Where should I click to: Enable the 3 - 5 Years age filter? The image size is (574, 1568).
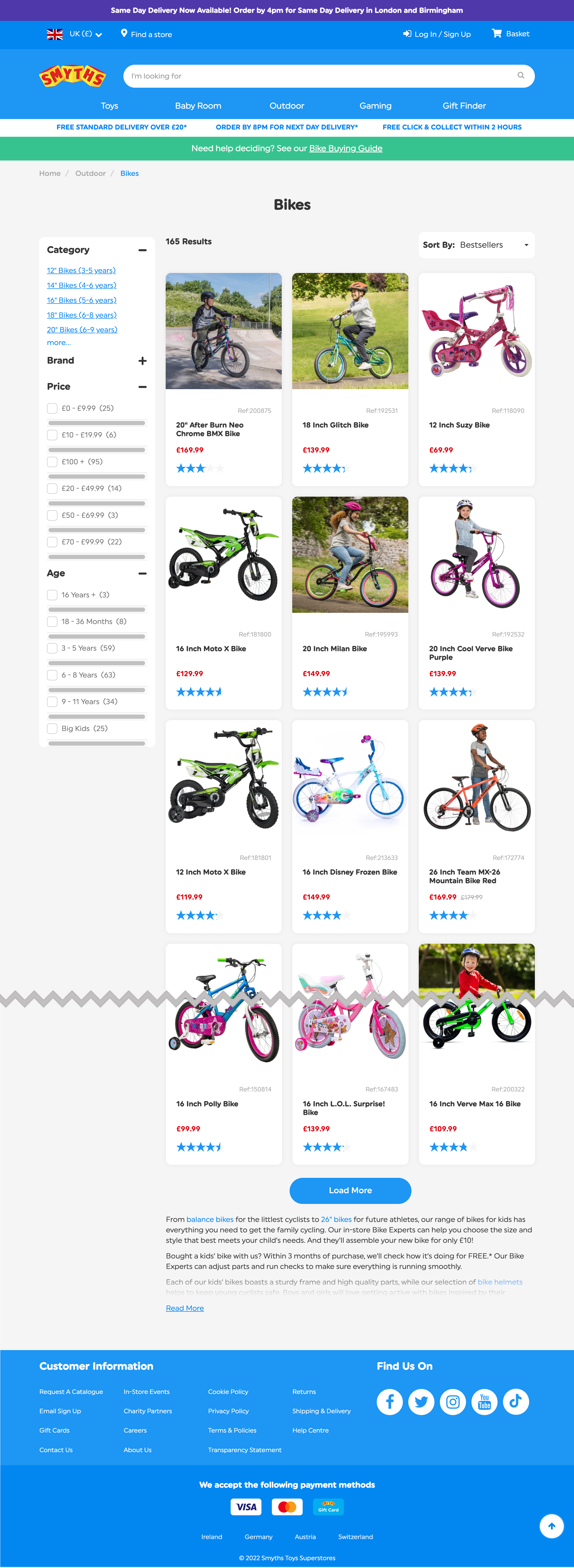click(x=52, y=648)
